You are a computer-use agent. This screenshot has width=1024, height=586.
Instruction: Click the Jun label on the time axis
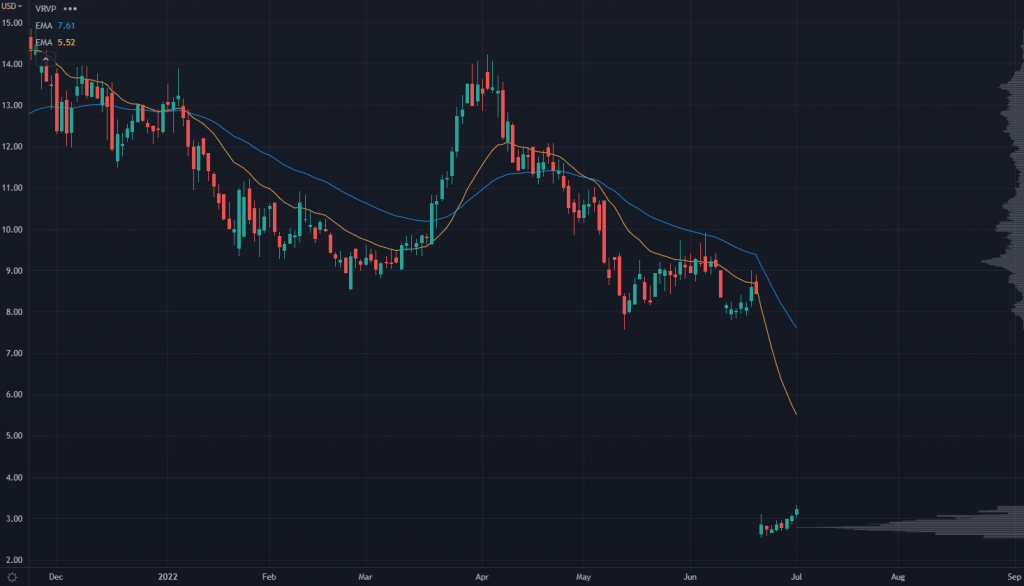pos(690,577)
